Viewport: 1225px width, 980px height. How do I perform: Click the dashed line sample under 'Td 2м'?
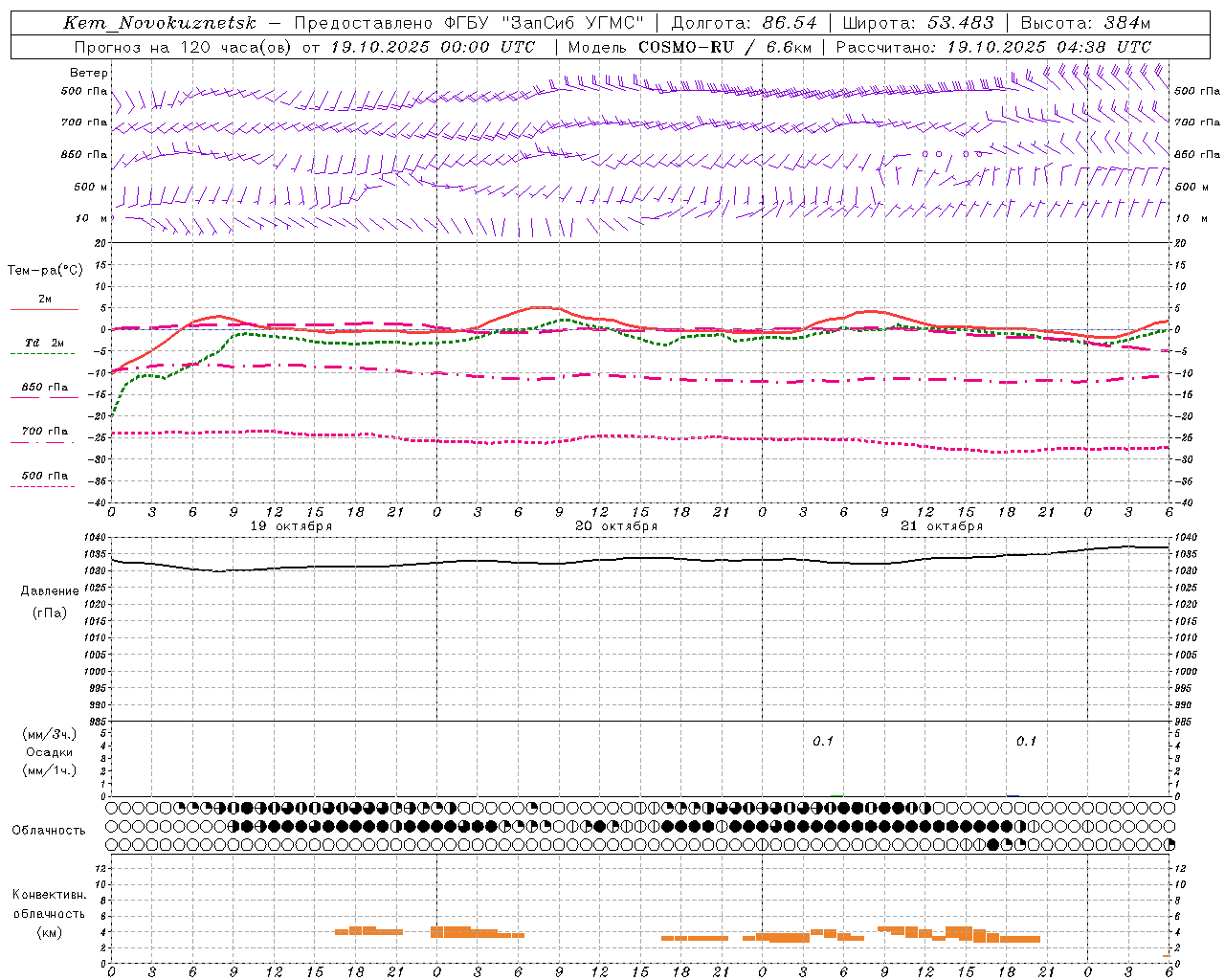pos(42,353)
